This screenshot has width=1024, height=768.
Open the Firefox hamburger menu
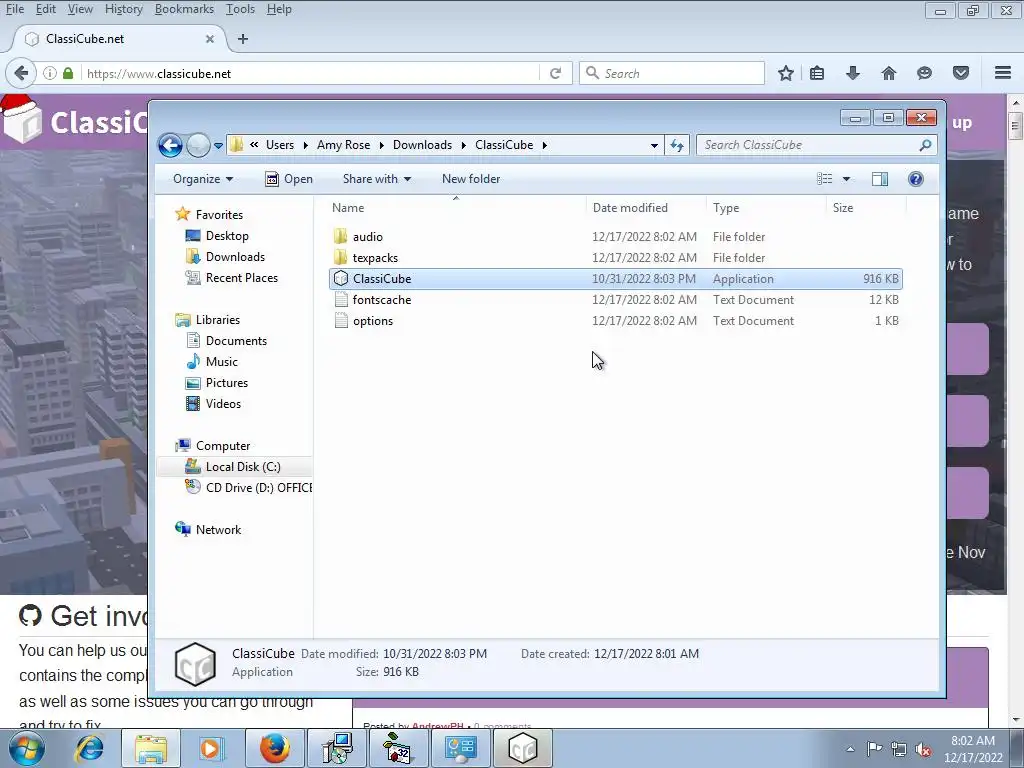click(1003, 73)
